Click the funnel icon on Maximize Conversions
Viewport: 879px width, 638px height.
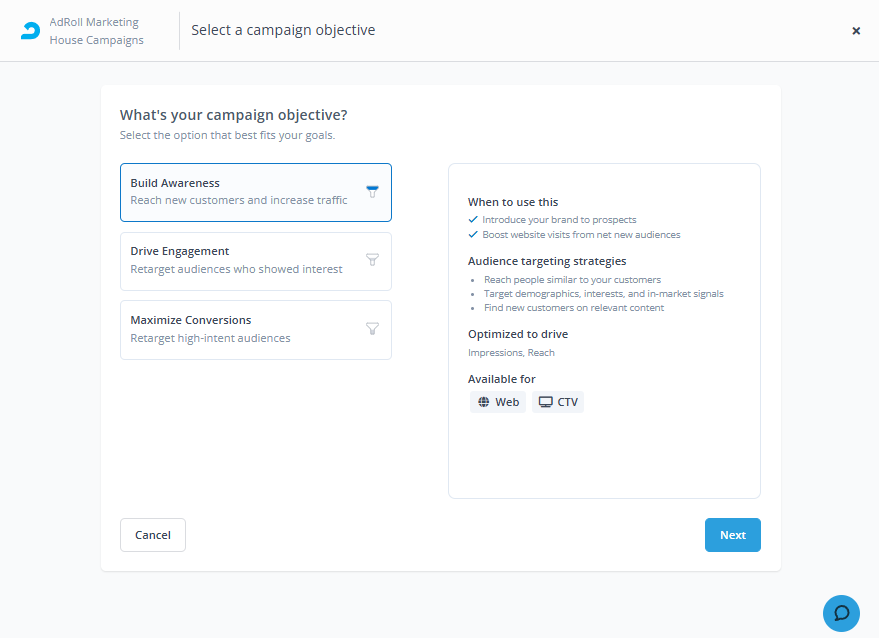(x=372, y=329)
